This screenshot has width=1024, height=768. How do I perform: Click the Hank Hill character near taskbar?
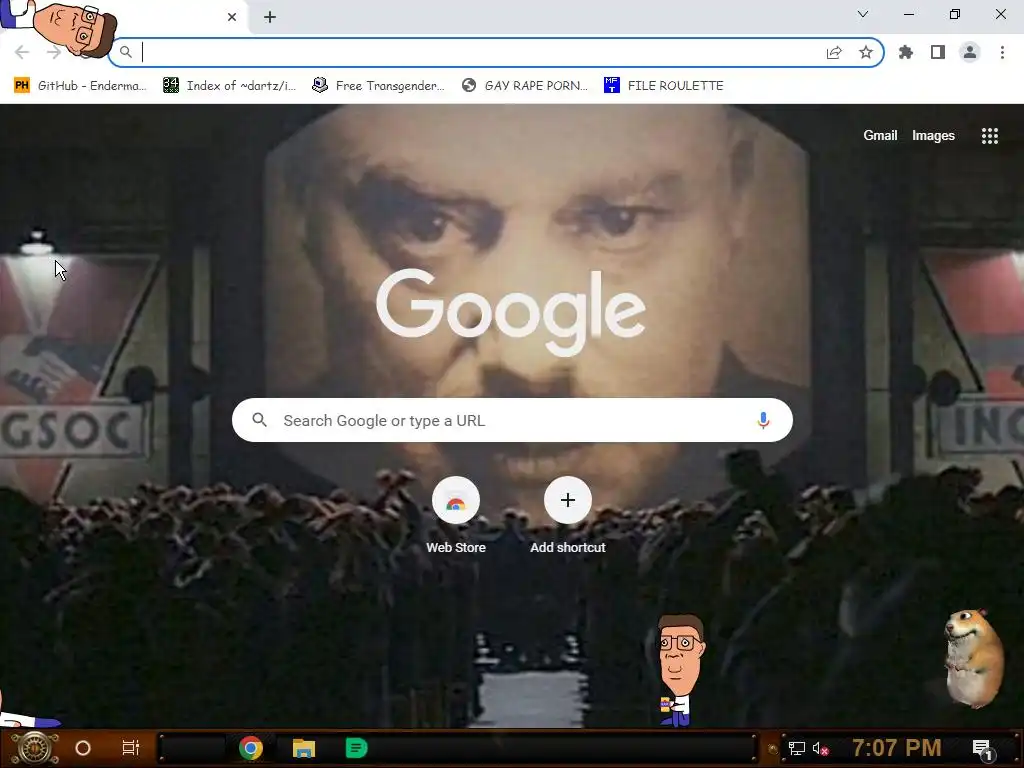[680, 671]
